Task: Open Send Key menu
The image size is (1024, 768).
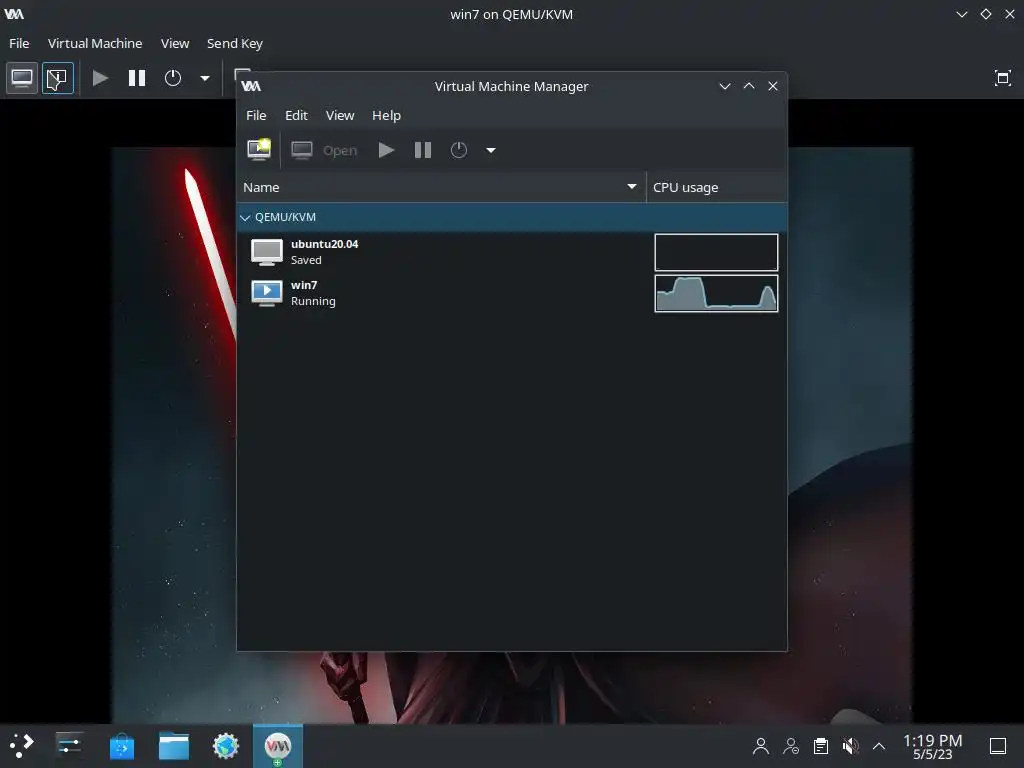Action: [234, 43]
